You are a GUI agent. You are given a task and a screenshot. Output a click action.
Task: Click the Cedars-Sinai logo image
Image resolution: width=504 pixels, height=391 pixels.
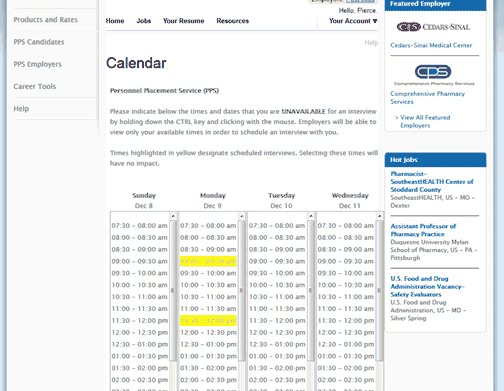coord(433,27)
